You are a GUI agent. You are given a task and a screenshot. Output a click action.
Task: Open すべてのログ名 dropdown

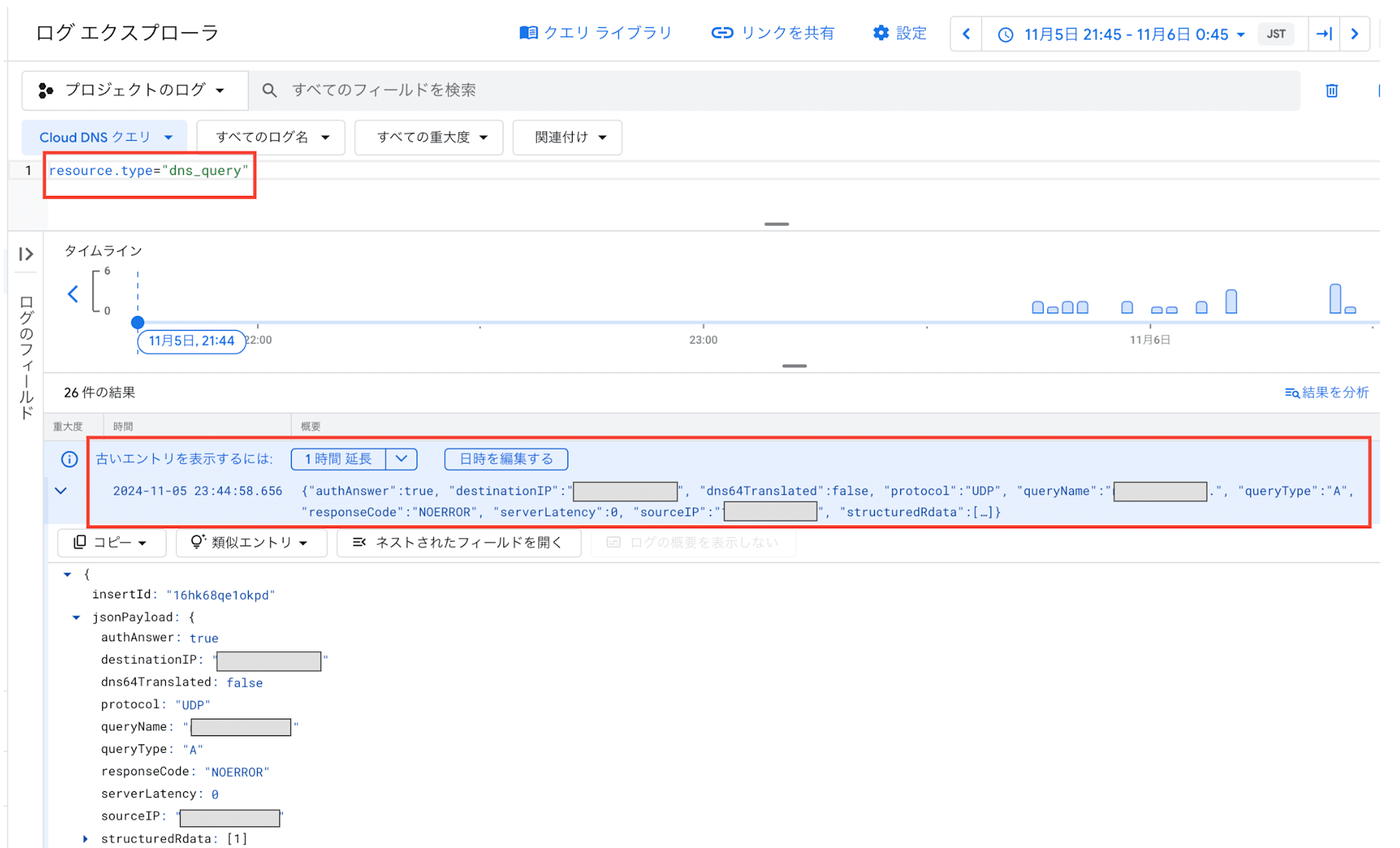(272, 137)
